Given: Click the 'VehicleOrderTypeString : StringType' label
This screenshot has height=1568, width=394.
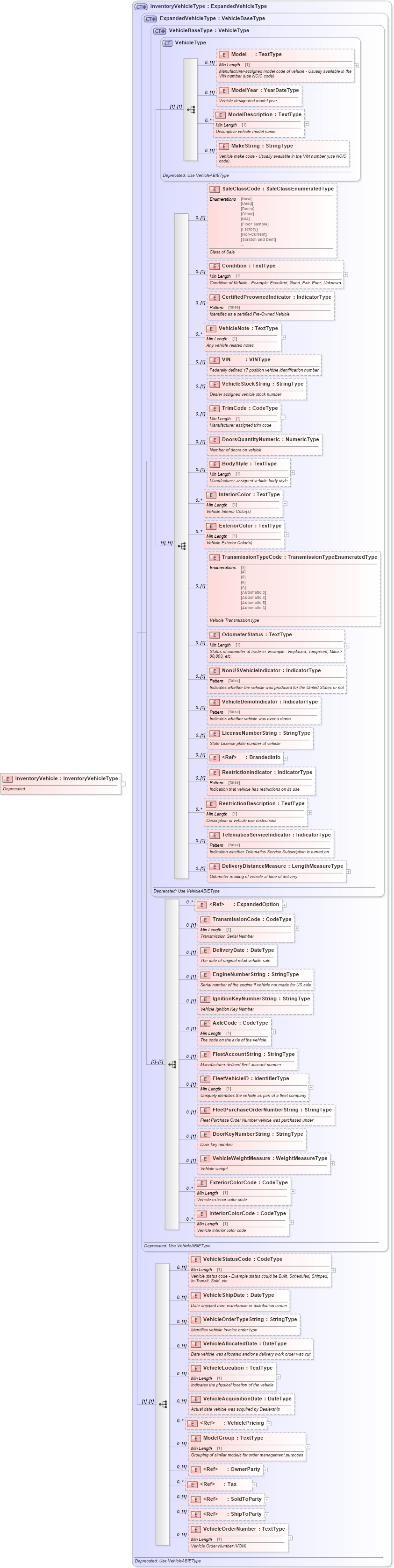Looking at the screenshot, I should 250,1319.
